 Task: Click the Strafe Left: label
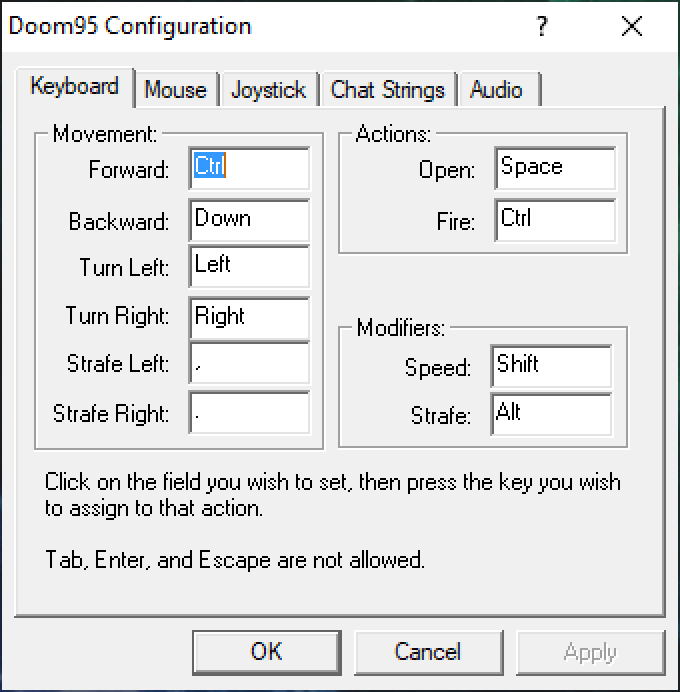coord(118,364)
